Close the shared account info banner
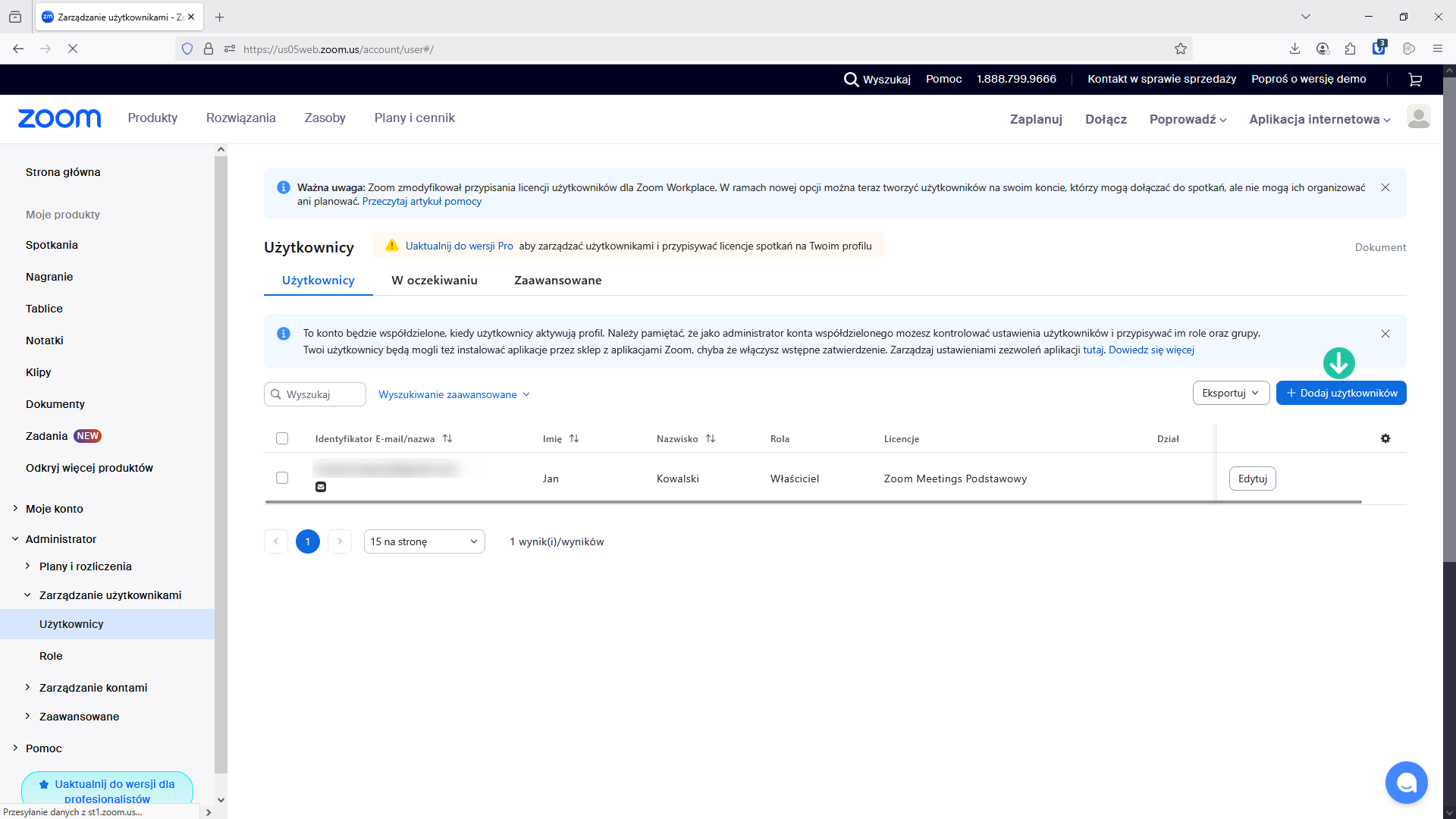 coord(1385,334)
